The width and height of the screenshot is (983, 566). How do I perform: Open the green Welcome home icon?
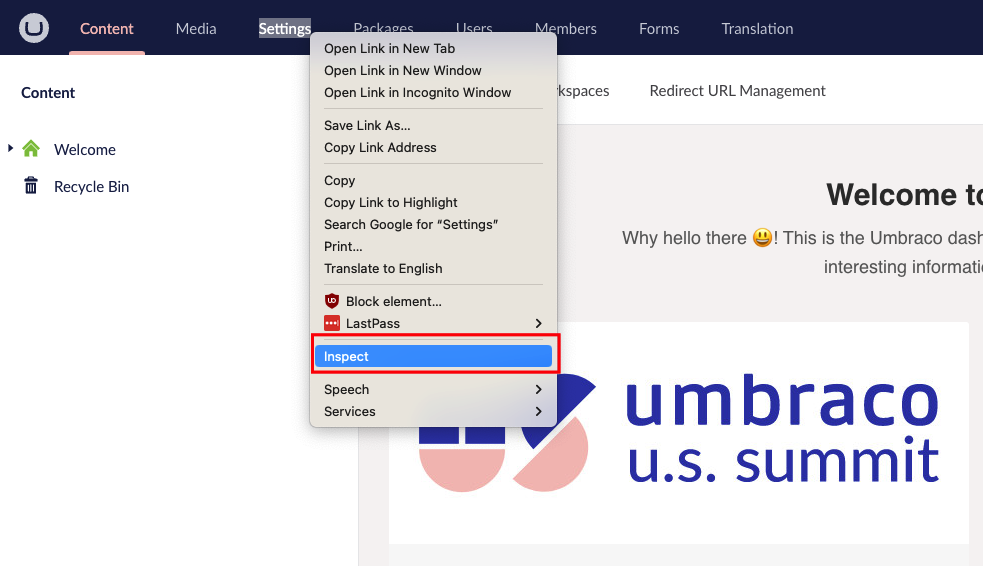[31, 149]
